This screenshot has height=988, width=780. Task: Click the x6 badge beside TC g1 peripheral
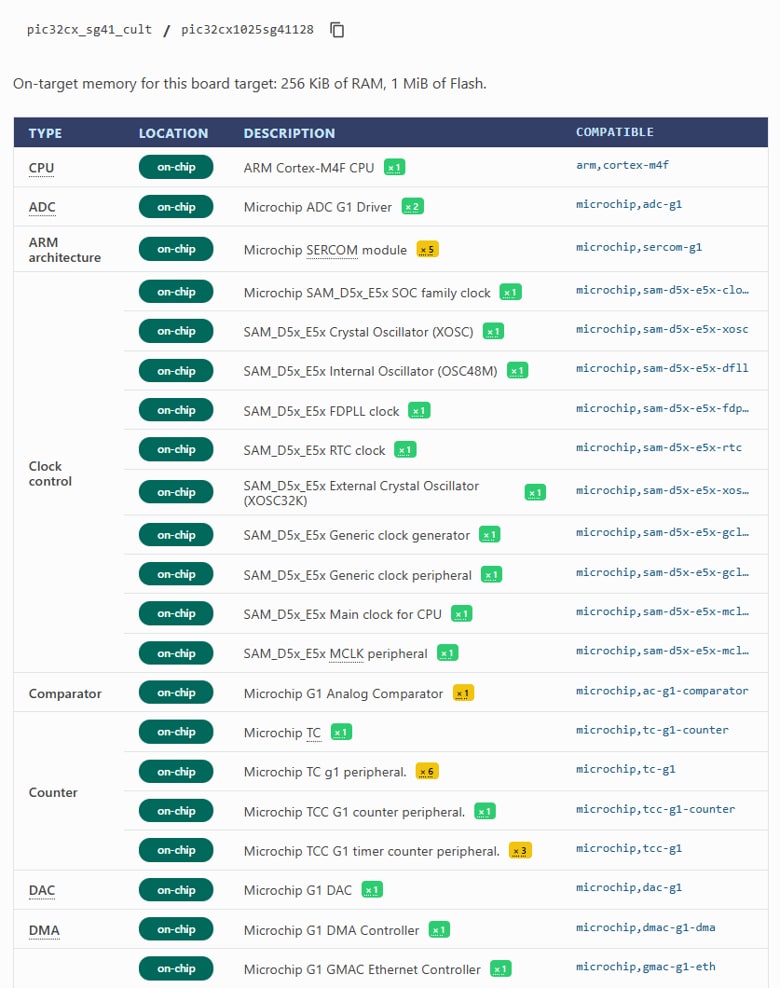click(427, 771)
